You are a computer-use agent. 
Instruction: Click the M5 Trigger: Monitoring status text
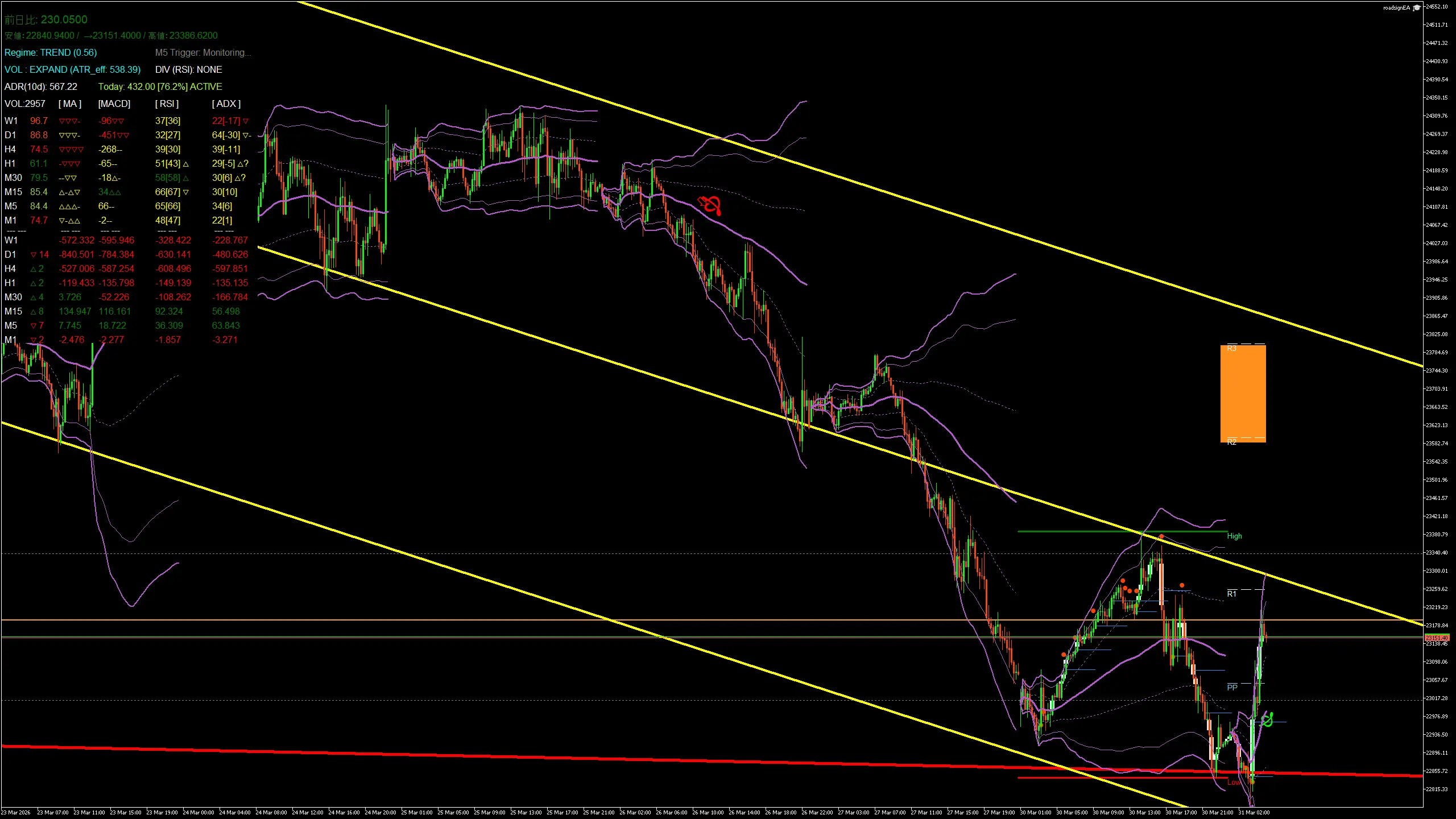pos(203,52)
